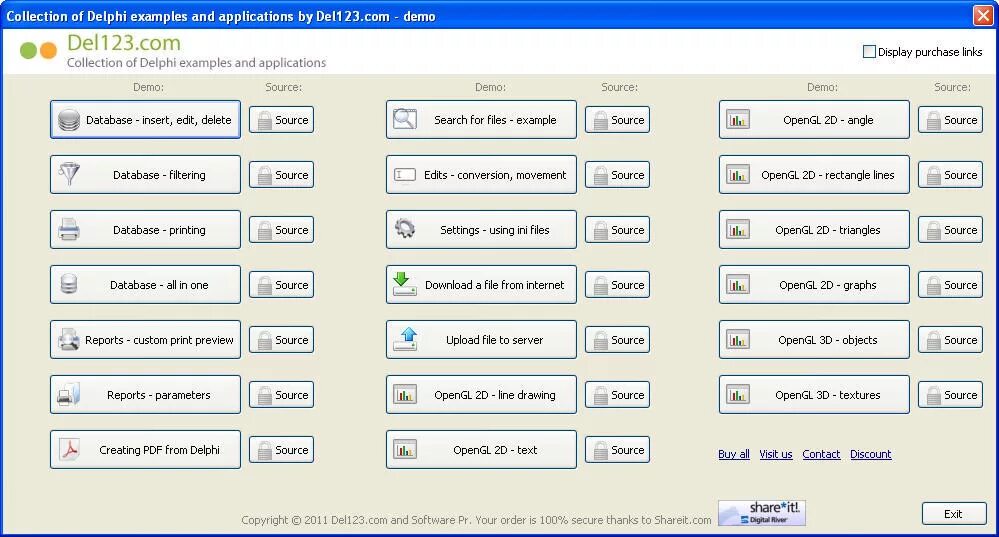Open Source for OpenGL 2D - rectangle lines
This screenshot has height=537, width=999.
click(x=951, y=175)
